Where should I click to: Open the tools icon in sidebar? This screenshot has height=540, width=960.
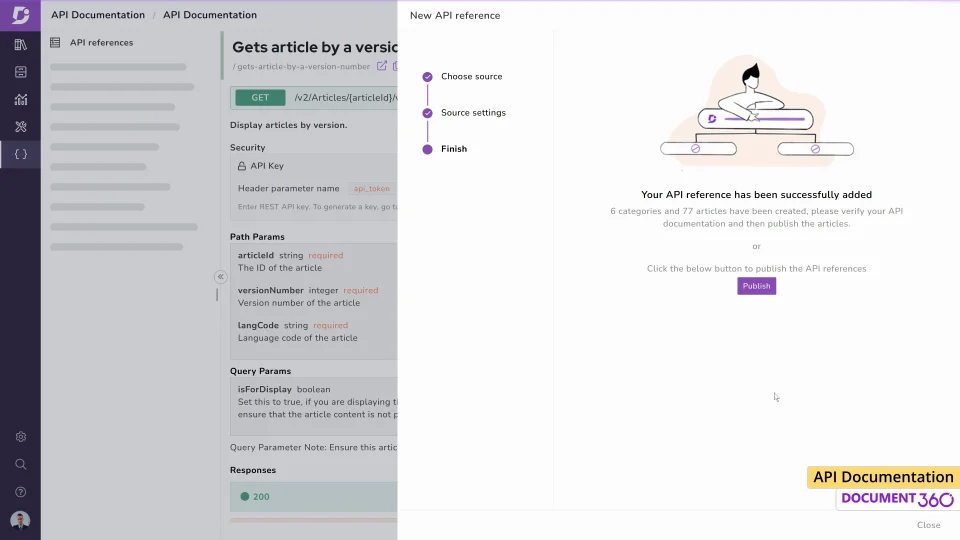point(20,127)
